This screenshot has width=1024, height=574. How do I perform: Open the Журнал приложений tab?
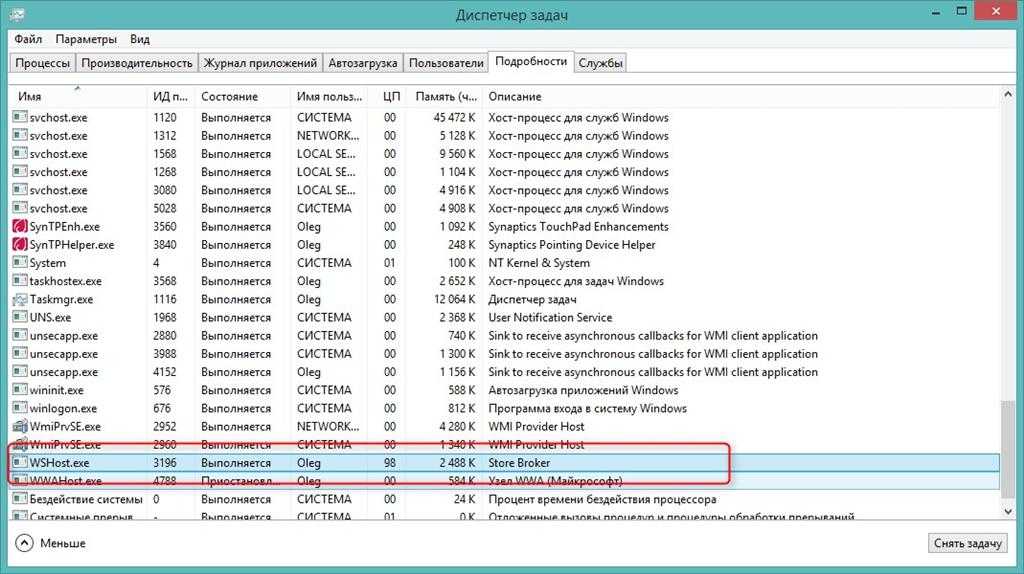[x=261, y=63]
